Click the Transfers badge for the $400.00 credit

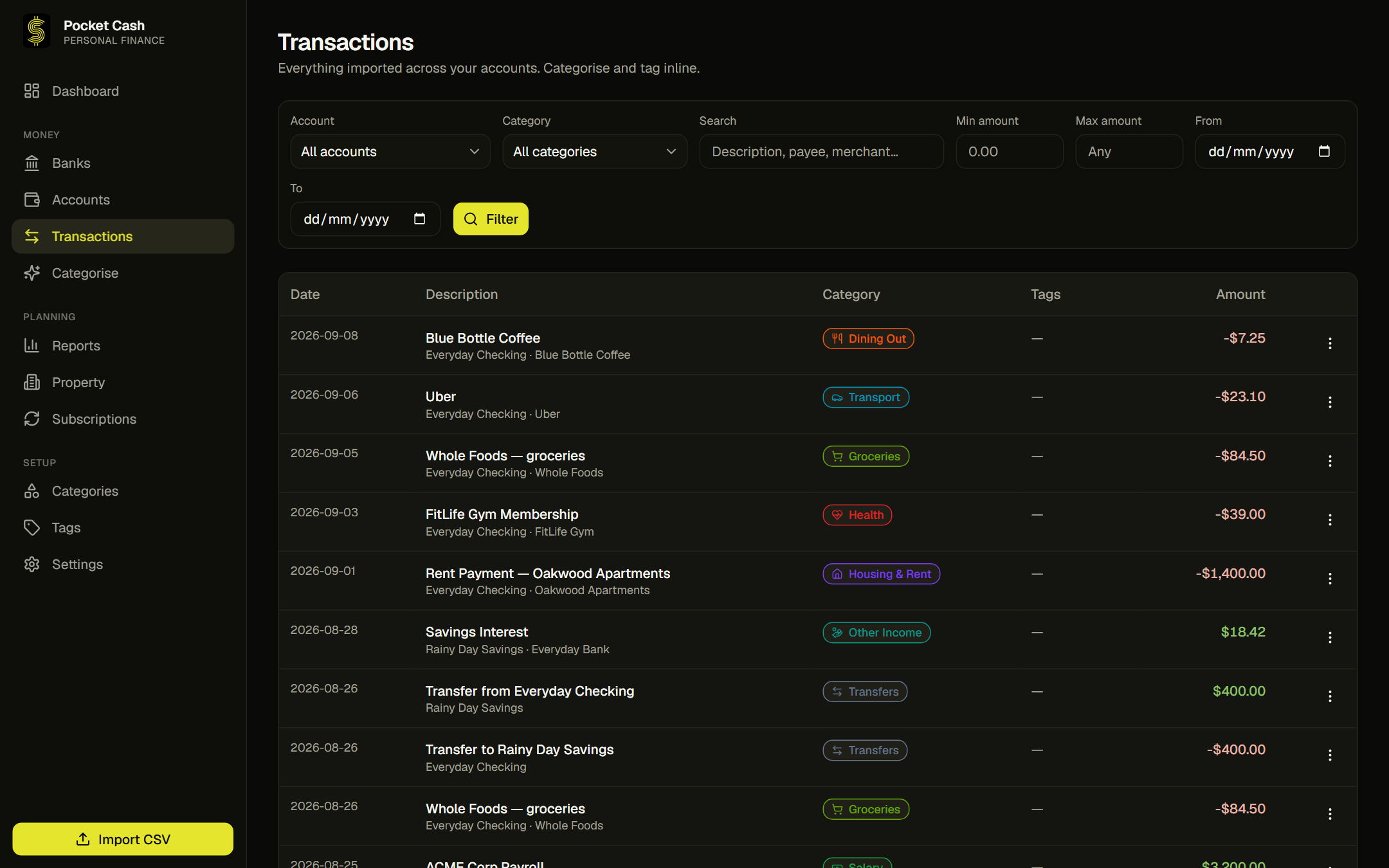coord(865,692)
